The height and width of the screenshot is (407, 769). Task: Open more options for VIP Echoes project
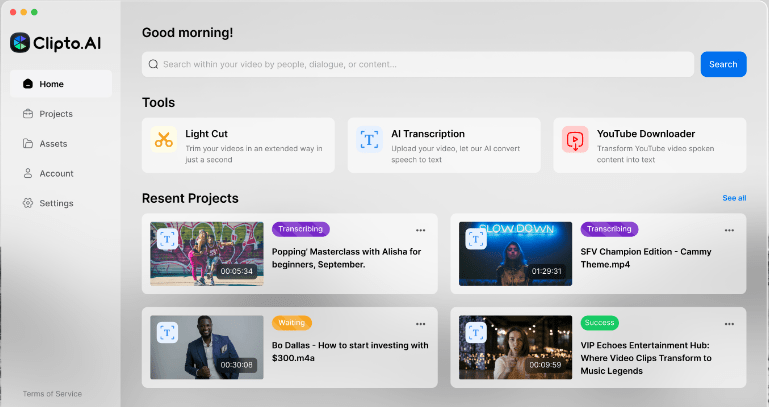tap(729, 324)
